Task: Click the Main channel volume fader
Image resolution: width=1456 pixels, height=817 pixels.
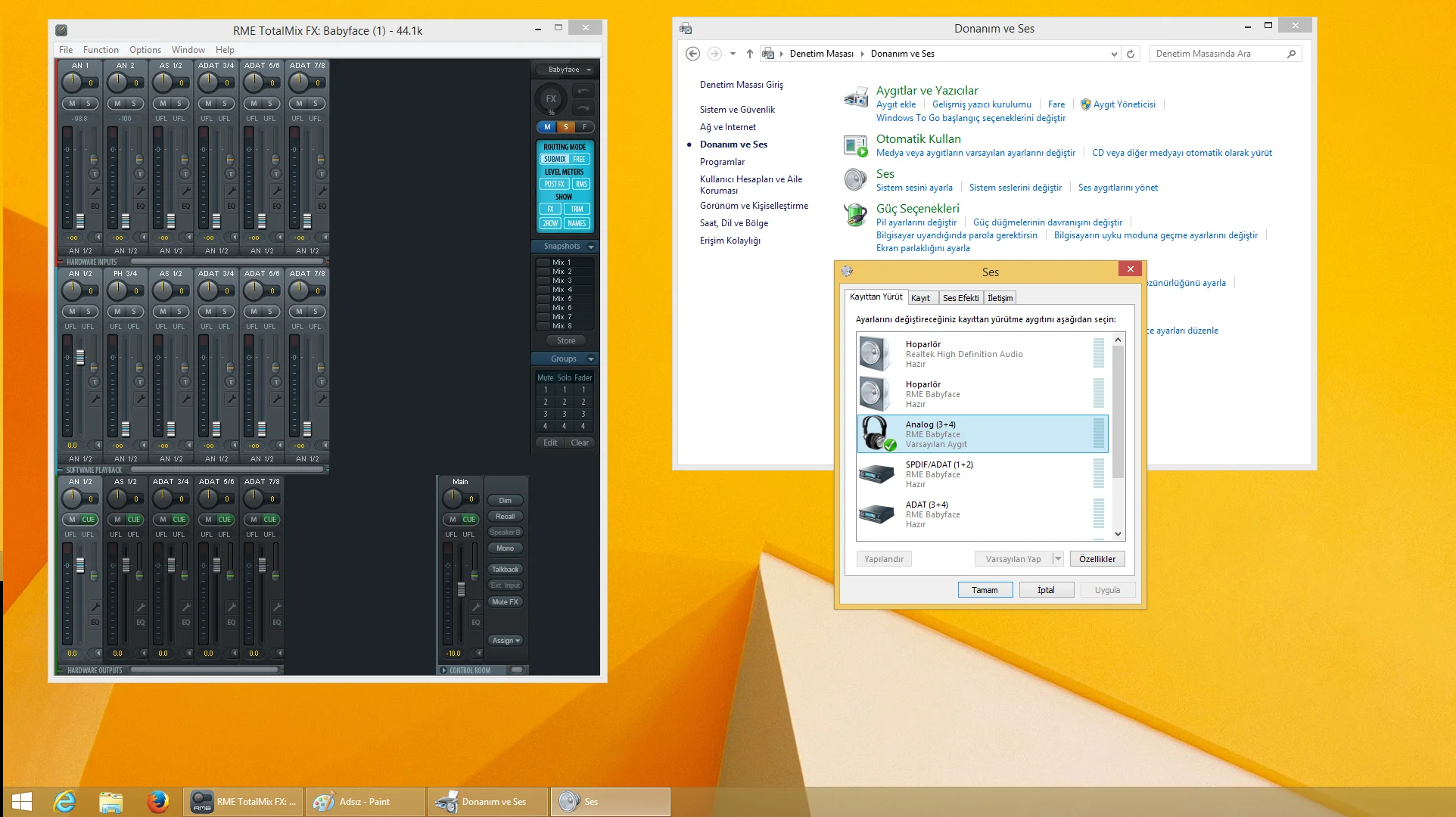Action: pyautogui.click(x=461, y=589)
